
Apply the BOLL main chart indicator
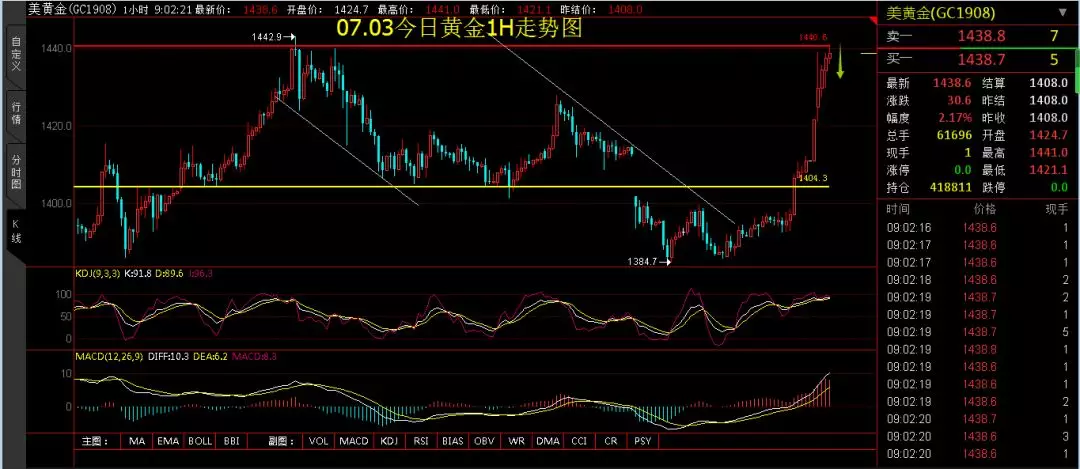tap(200, 441)
